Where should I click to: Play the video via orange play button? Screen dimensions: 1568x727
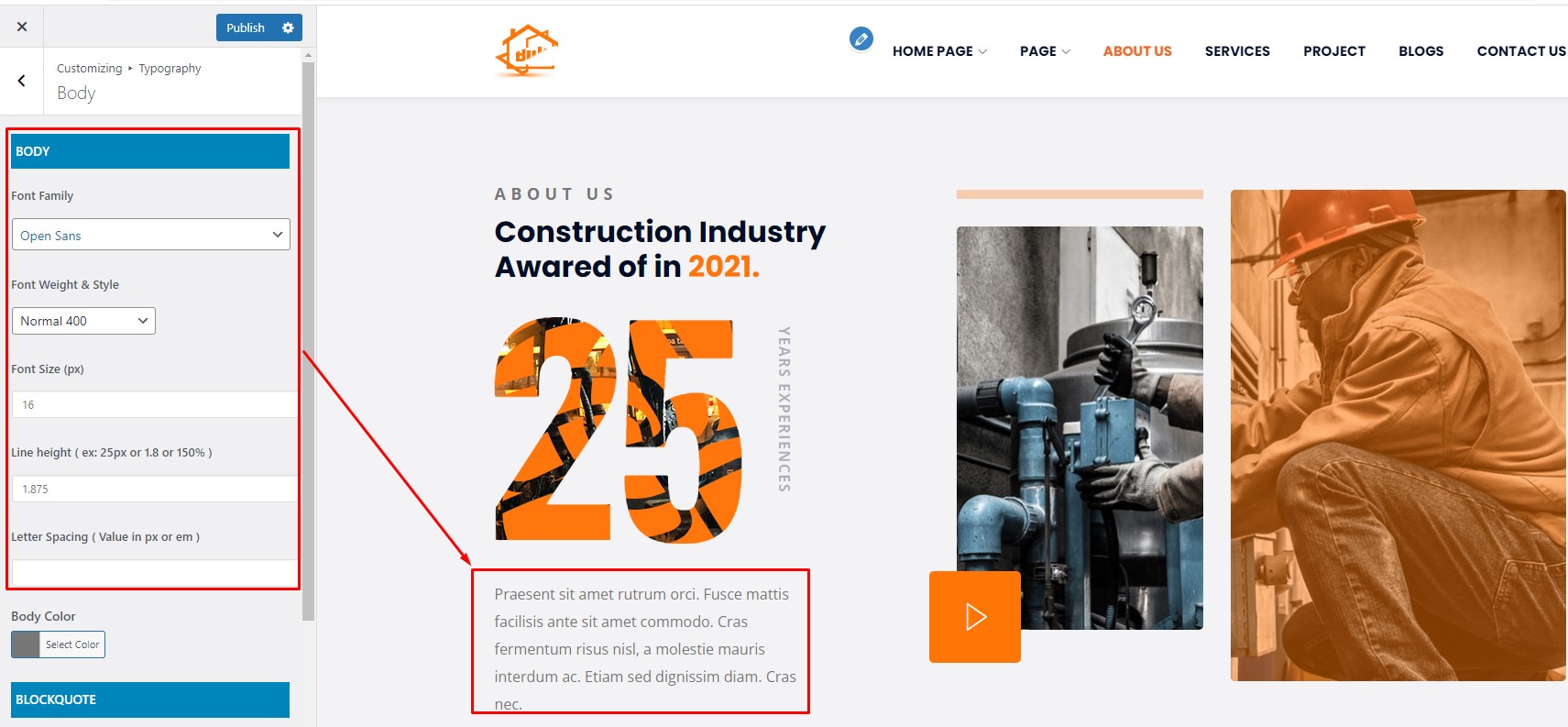pyautogui.click(x=975, y=617)
